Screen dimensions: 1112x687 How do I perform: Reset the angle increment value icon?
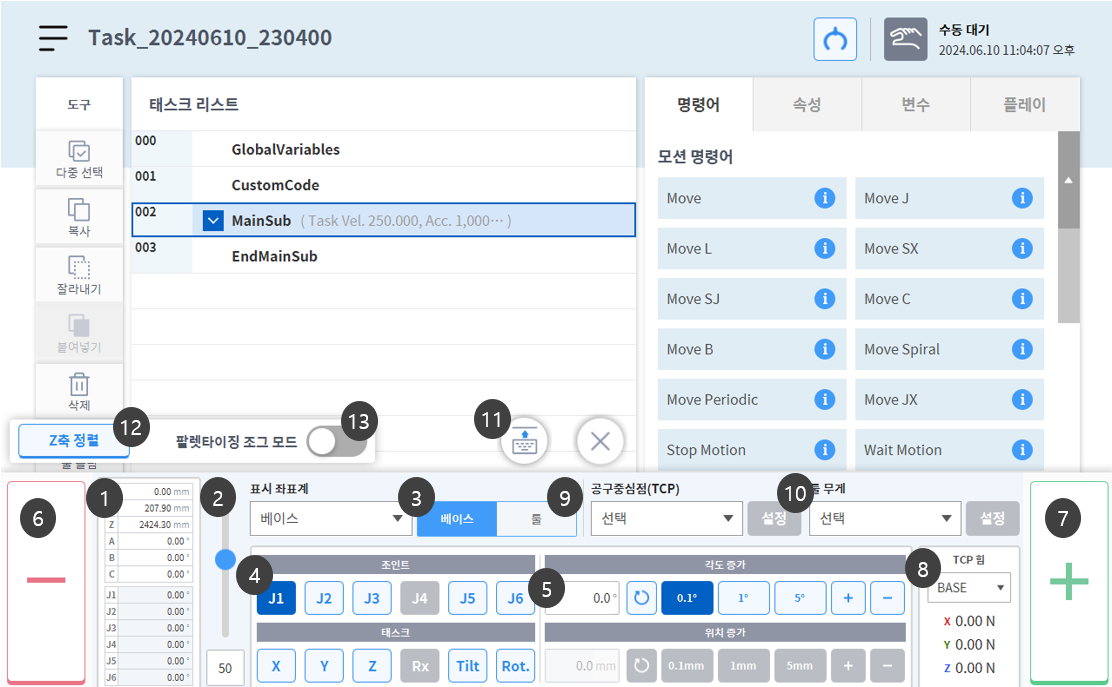pyautogui.click(x=641, y=598)
